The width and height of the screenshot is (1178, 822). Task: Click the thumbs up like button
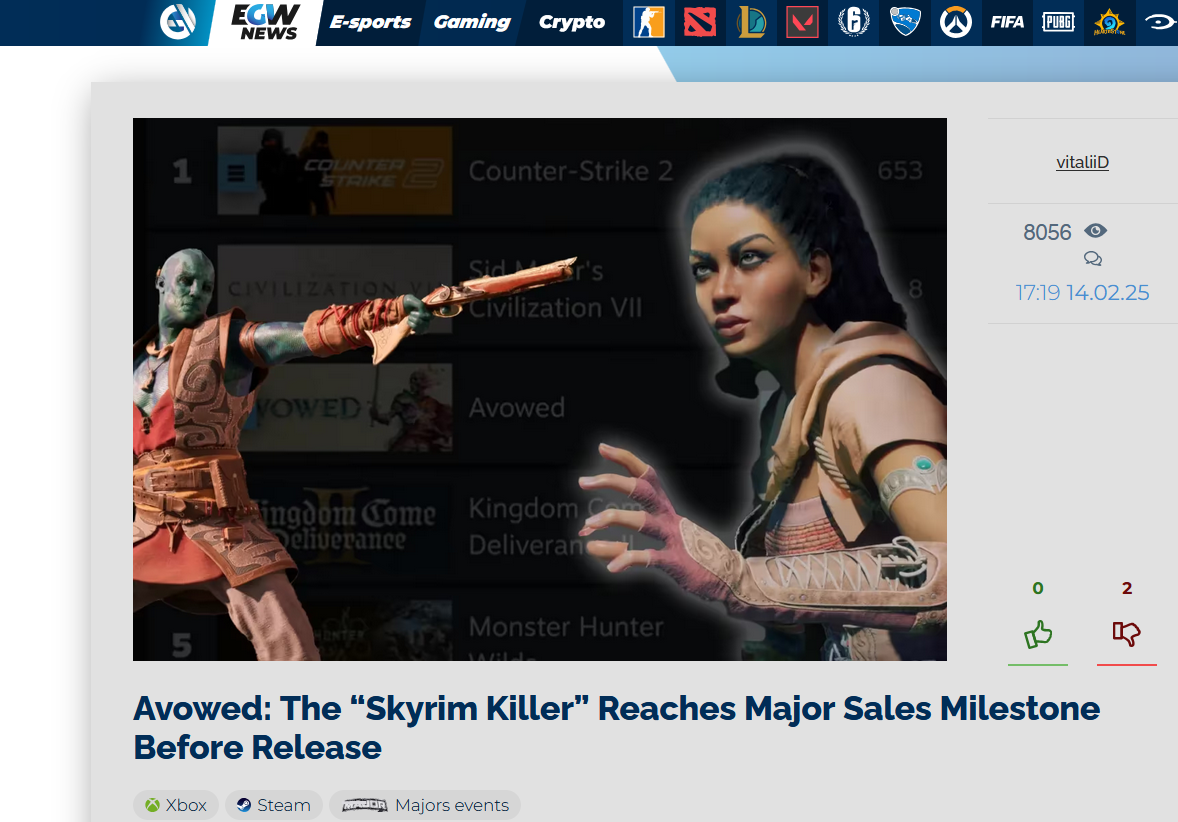pyautogui.click(x=1038, y=634)
